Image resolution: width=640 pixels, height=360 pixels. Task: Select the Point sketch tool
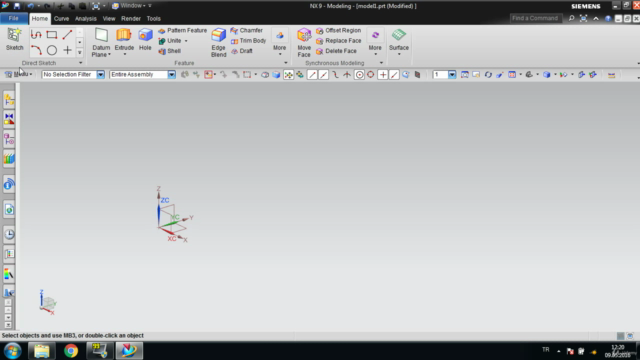(67, 50)
